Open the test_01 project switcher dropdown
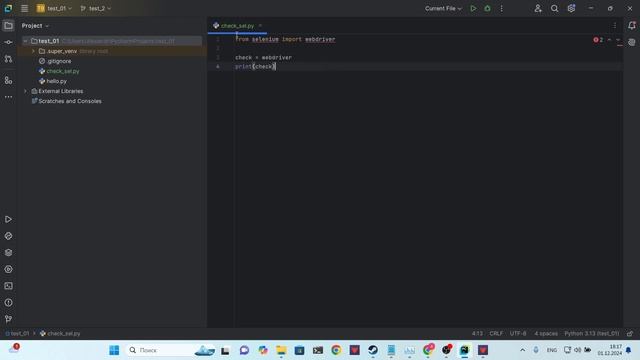The image size is (640, 360). pyautogui.click(x=54, y=8)
